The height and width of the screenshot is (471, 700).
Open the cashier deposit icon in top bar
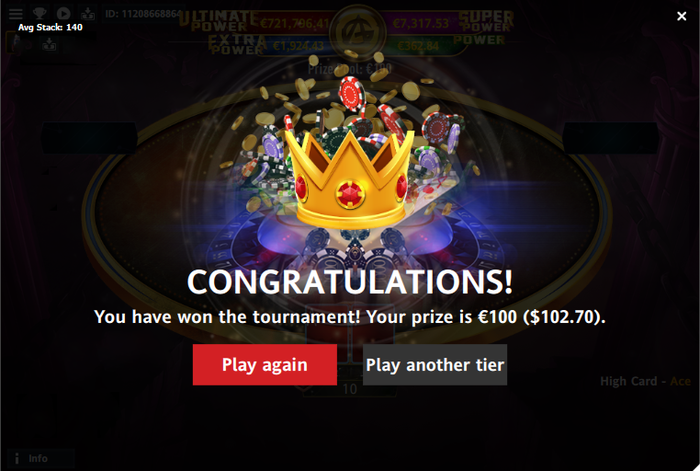[88, 13]
